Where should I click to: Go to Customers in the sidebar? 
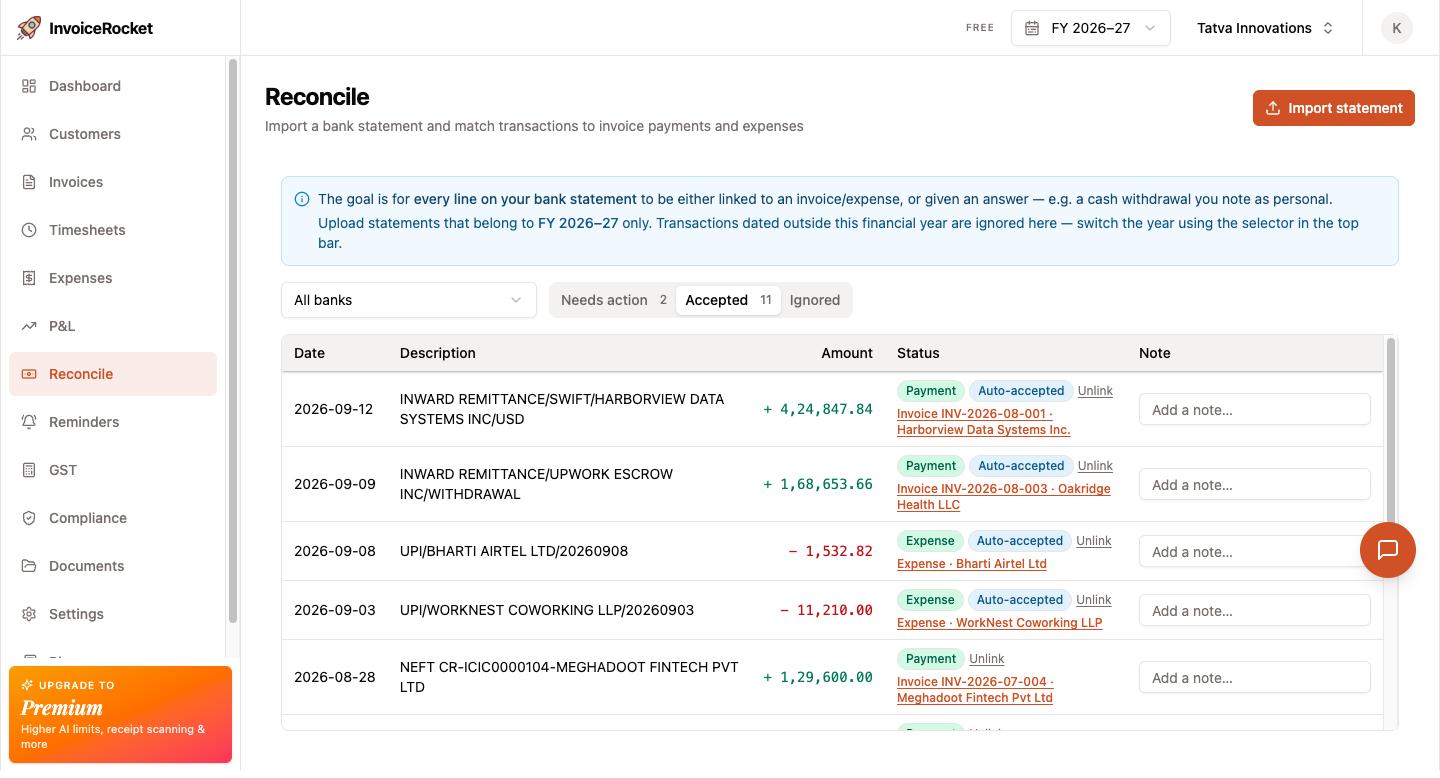(x=113, y=134)
